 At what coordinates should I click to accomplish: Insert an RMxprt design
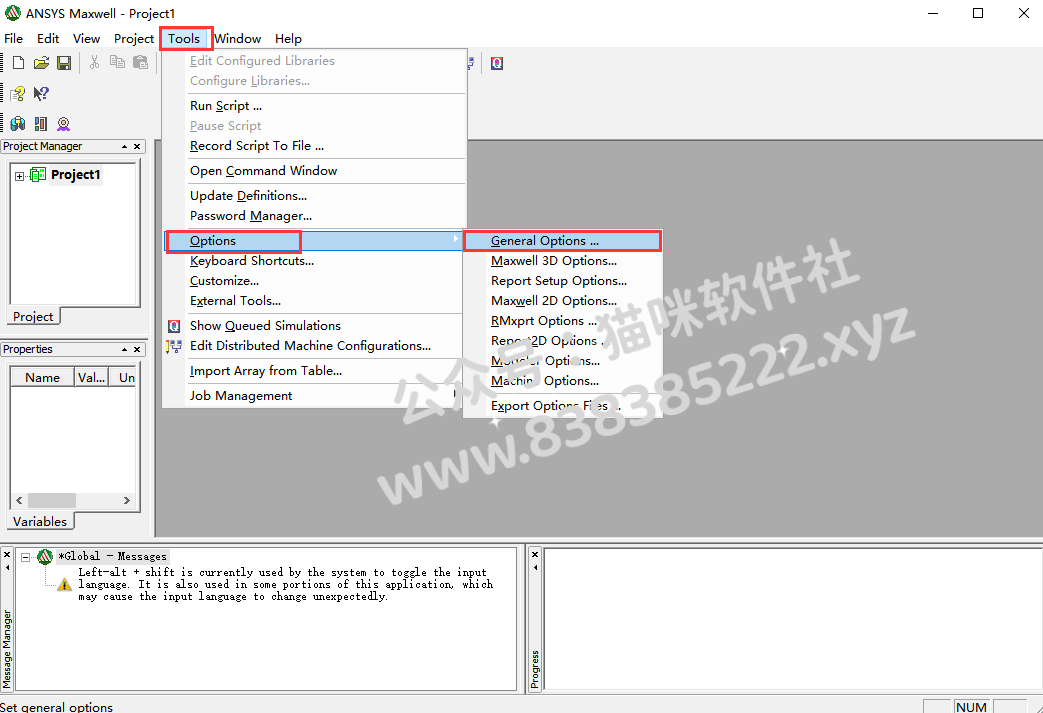coord(63,124)
